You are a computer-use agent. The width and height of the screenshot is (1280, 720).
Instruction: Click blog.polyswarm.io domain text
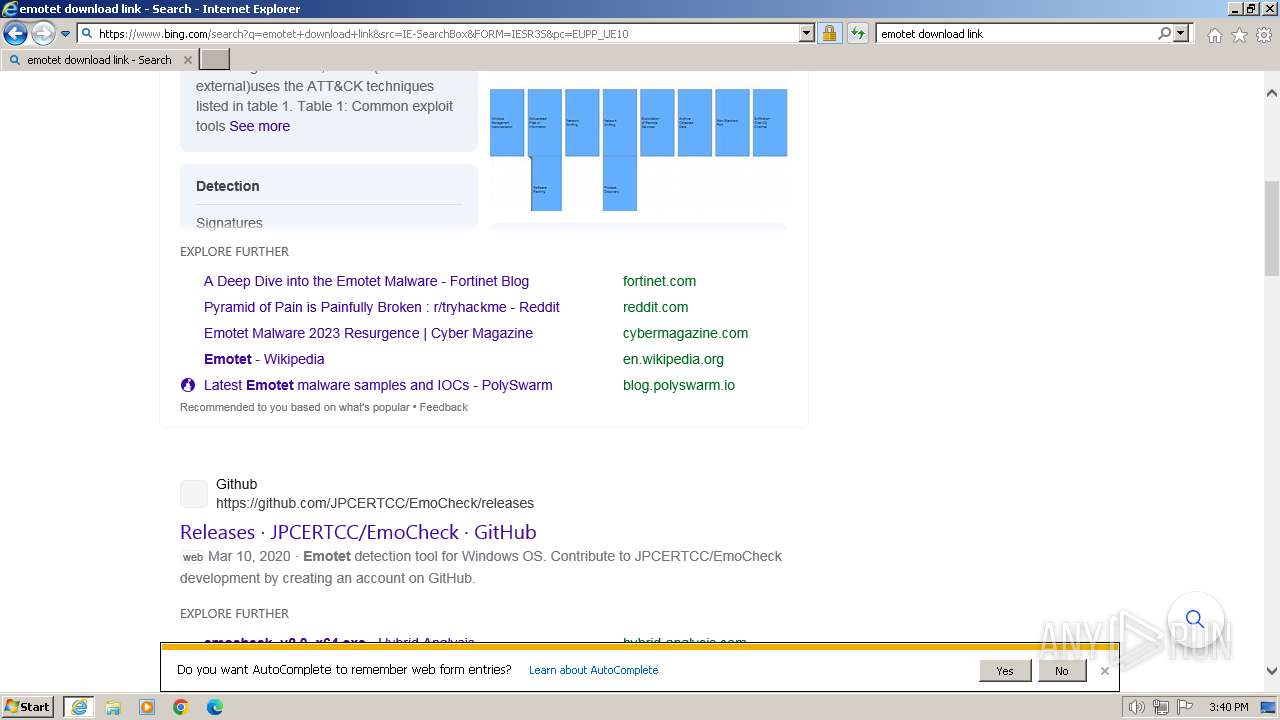(678, 385)
